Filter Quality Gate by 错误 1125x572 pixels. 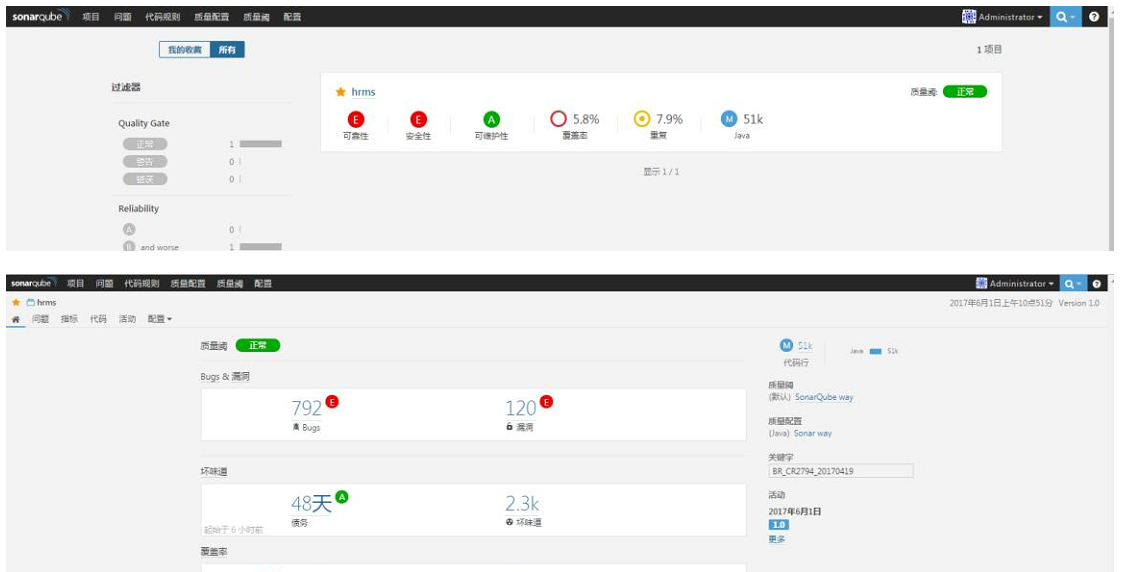point(145,179)
